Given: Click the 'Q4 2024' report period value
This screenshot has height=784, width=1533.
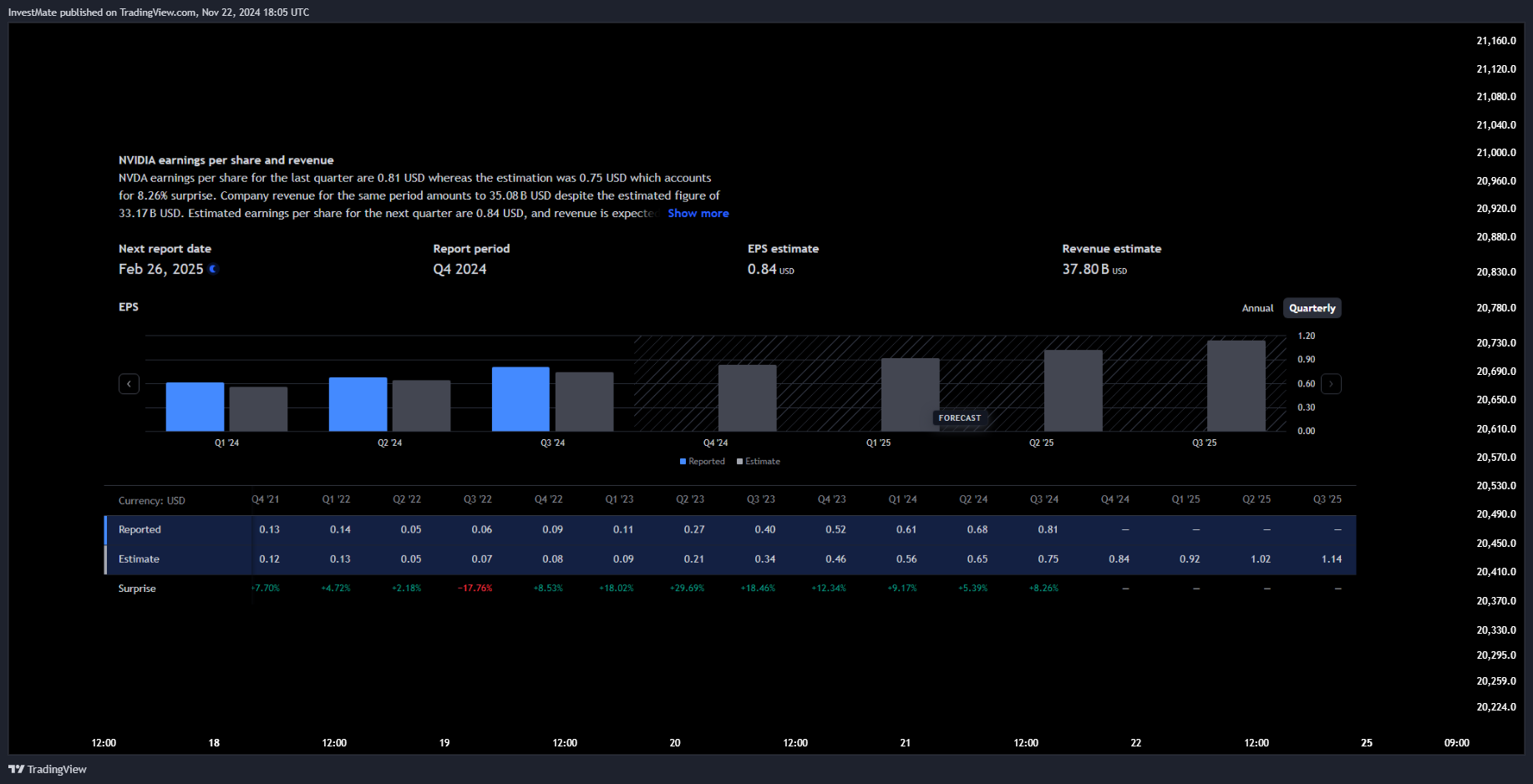Looking at the screenshot, I should 459,269.
